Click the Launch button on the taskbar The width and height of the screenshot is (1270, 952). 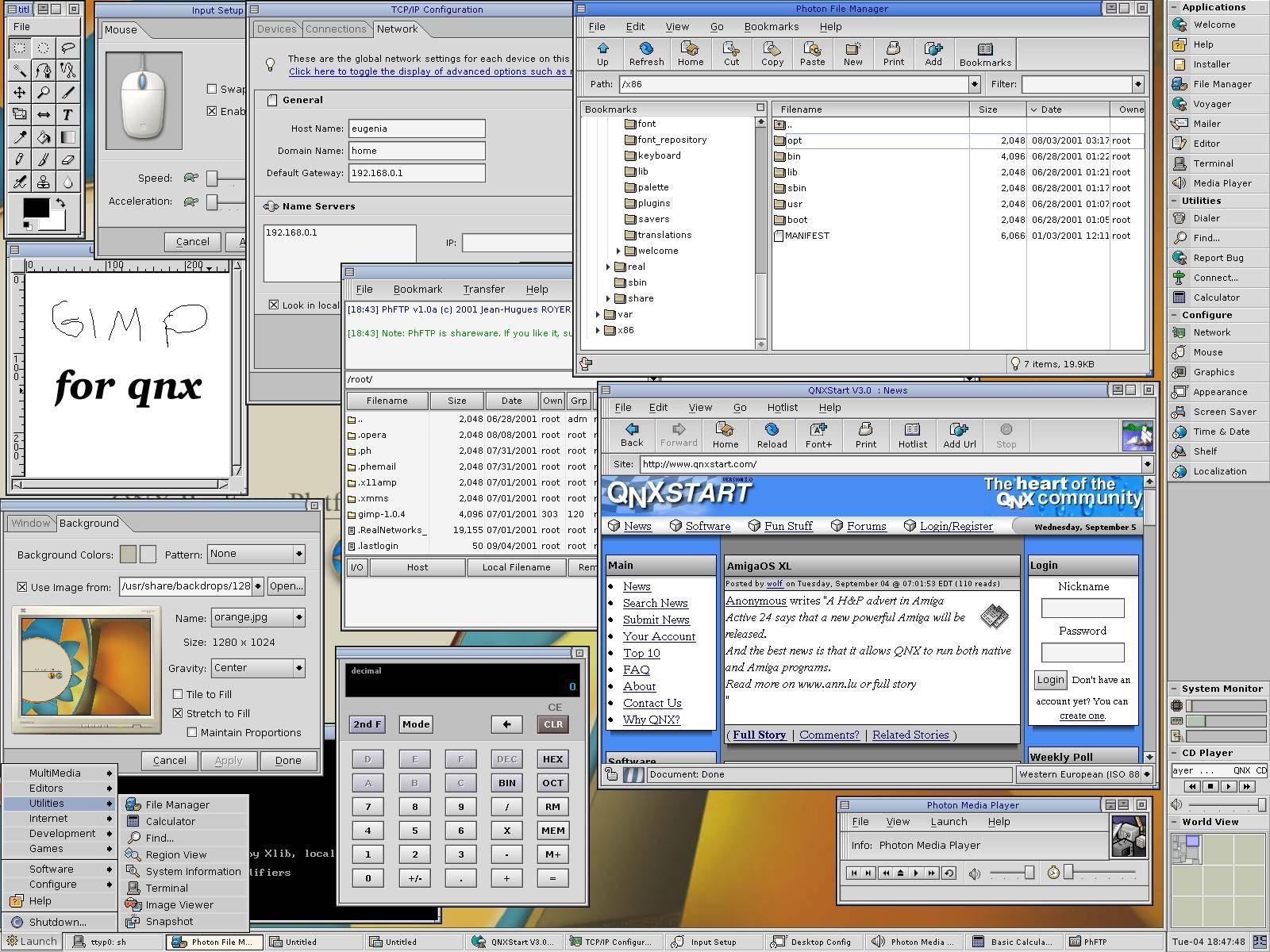(31, 941)
